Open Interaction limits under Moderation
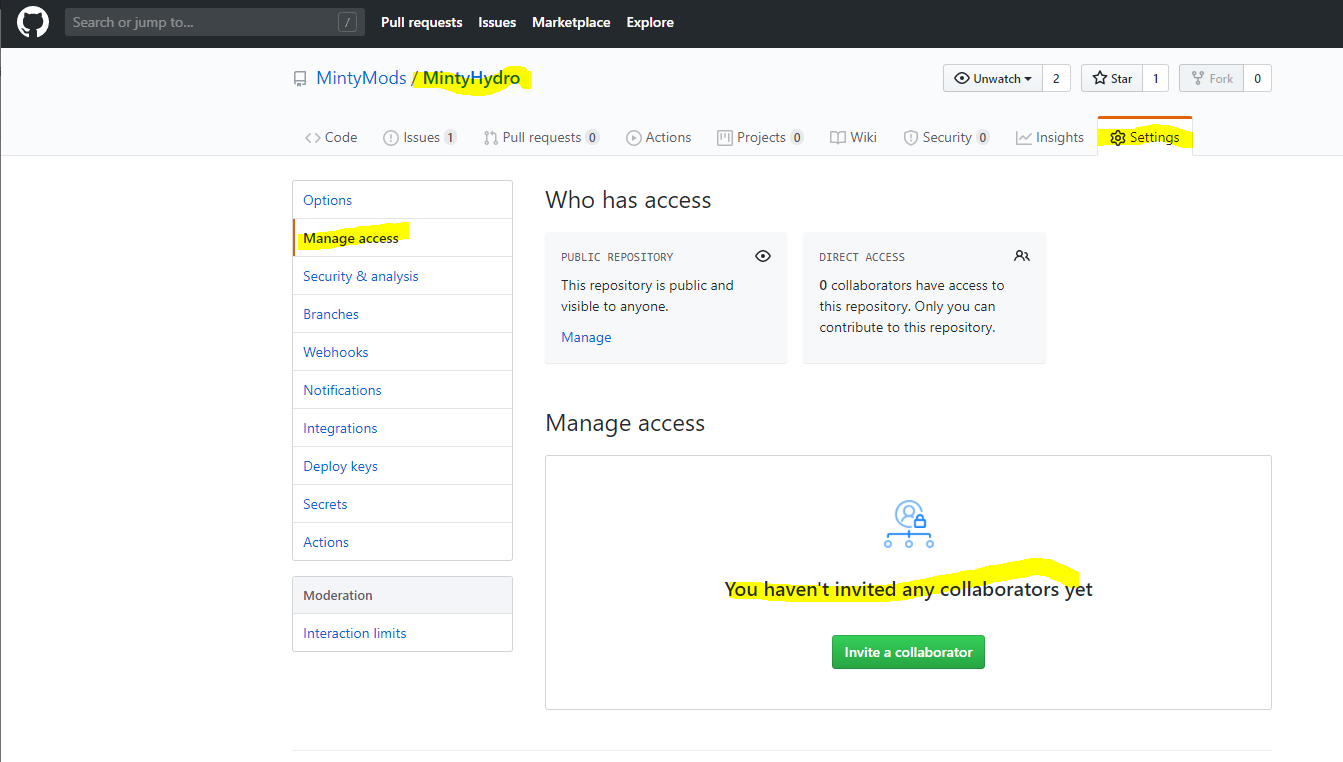1343x762 pixels. [x=355, y=633]
